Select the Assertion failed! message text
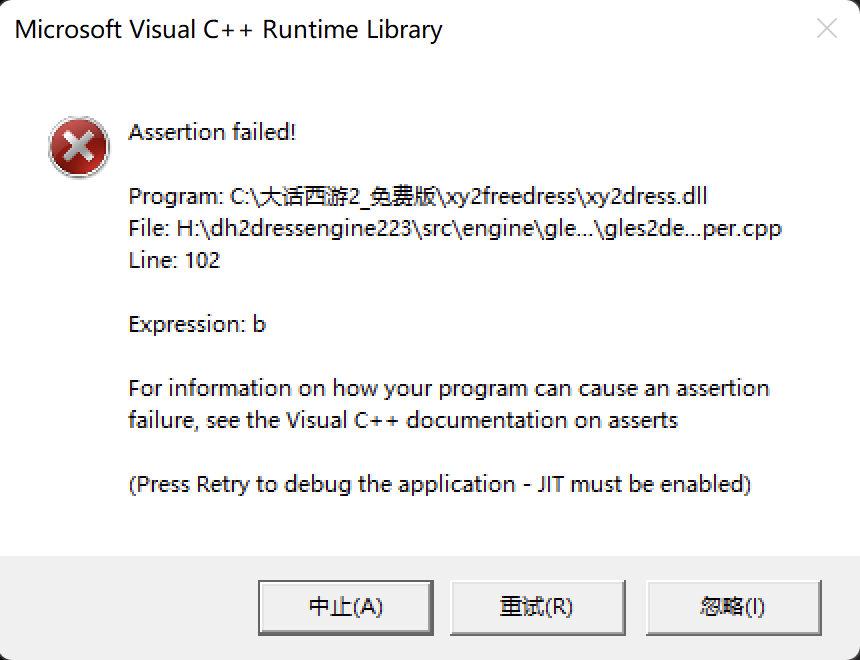860x660 pixels. 212,132
